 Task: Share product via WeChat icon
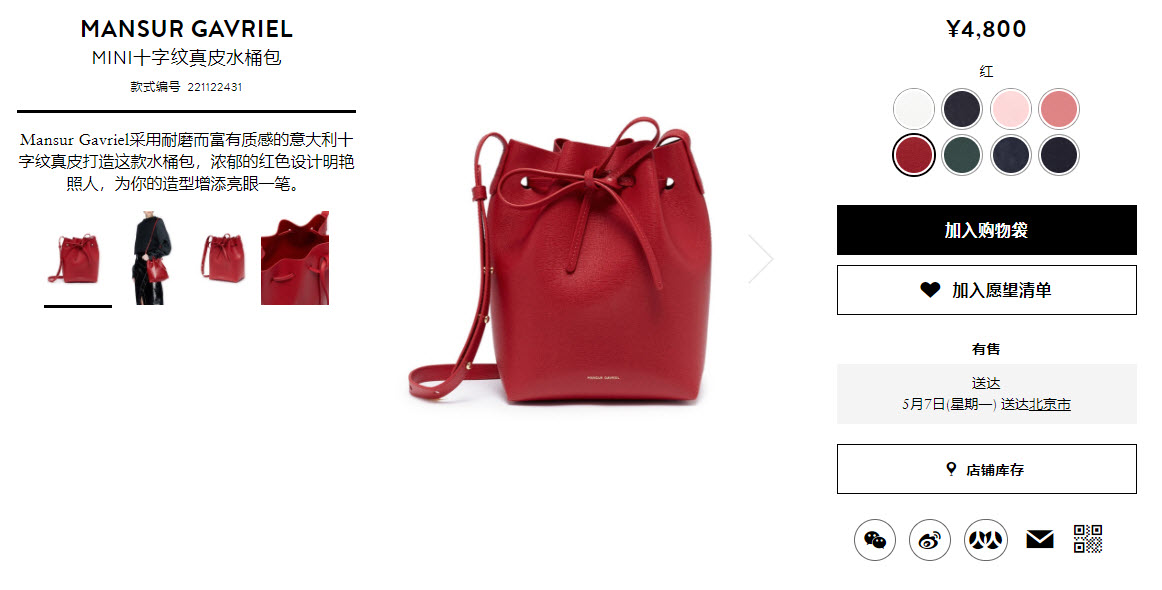pos(874,540)
